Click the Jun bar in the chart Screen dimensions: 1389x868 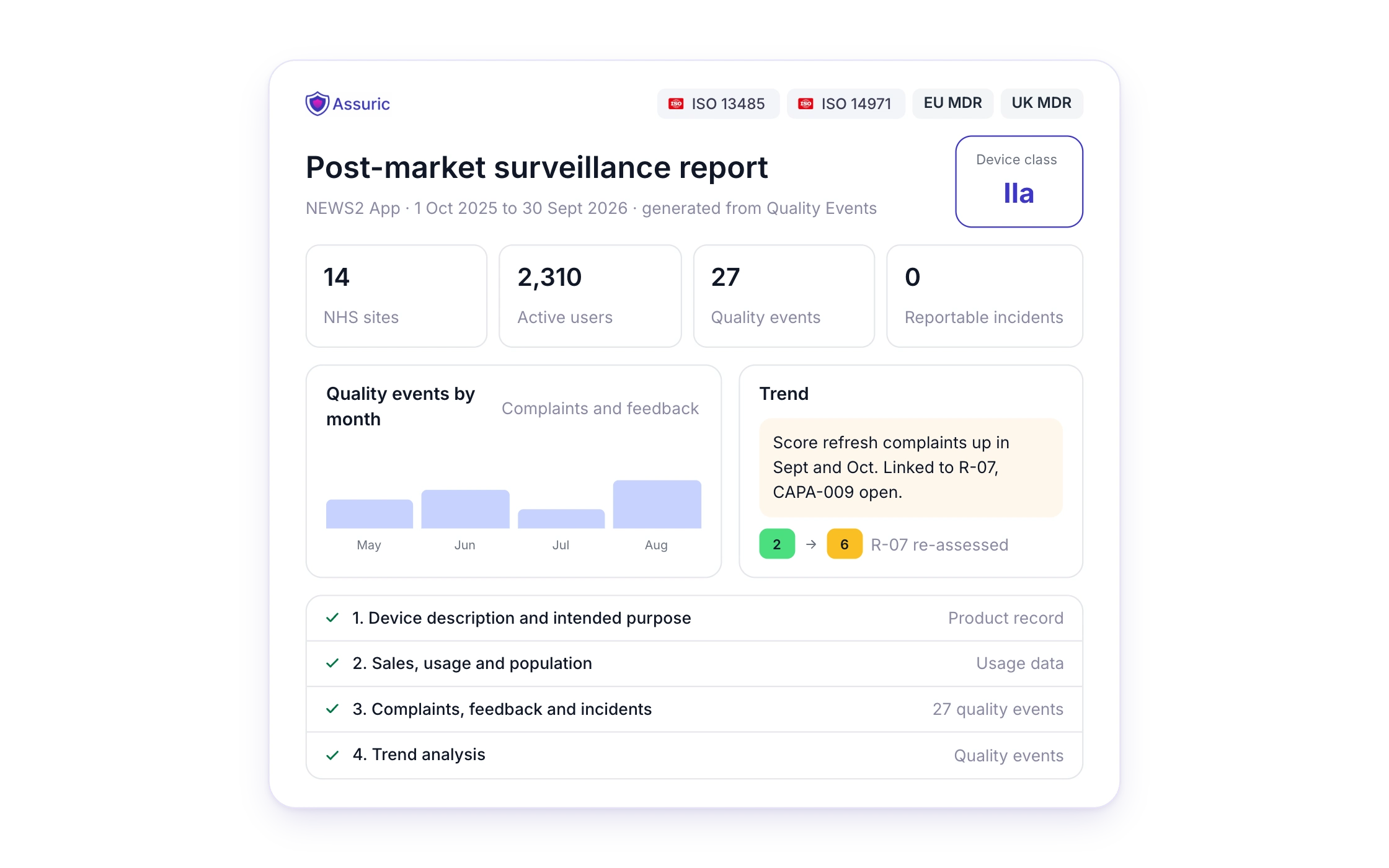[465, 509]
